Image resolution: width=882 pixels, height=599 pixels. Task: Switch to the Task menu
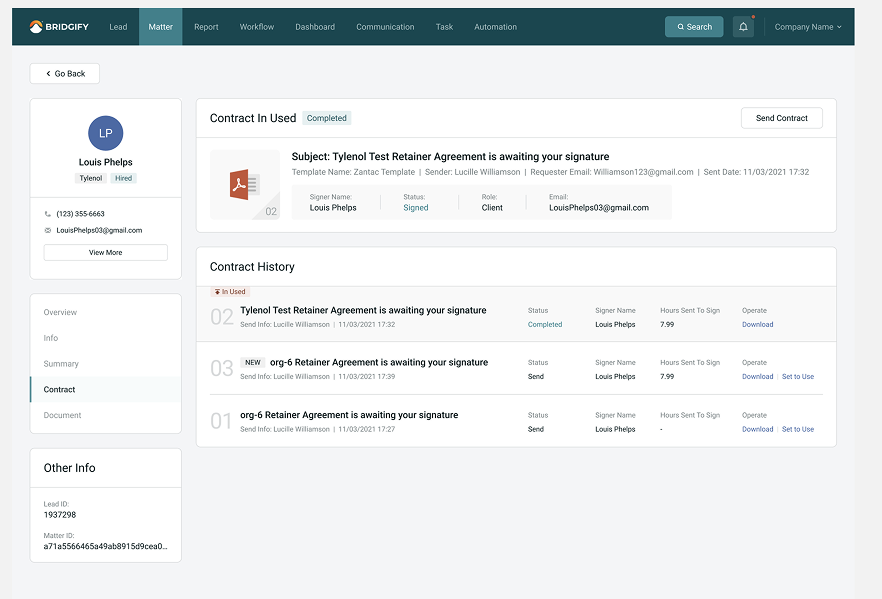click(x=444, y=26)
